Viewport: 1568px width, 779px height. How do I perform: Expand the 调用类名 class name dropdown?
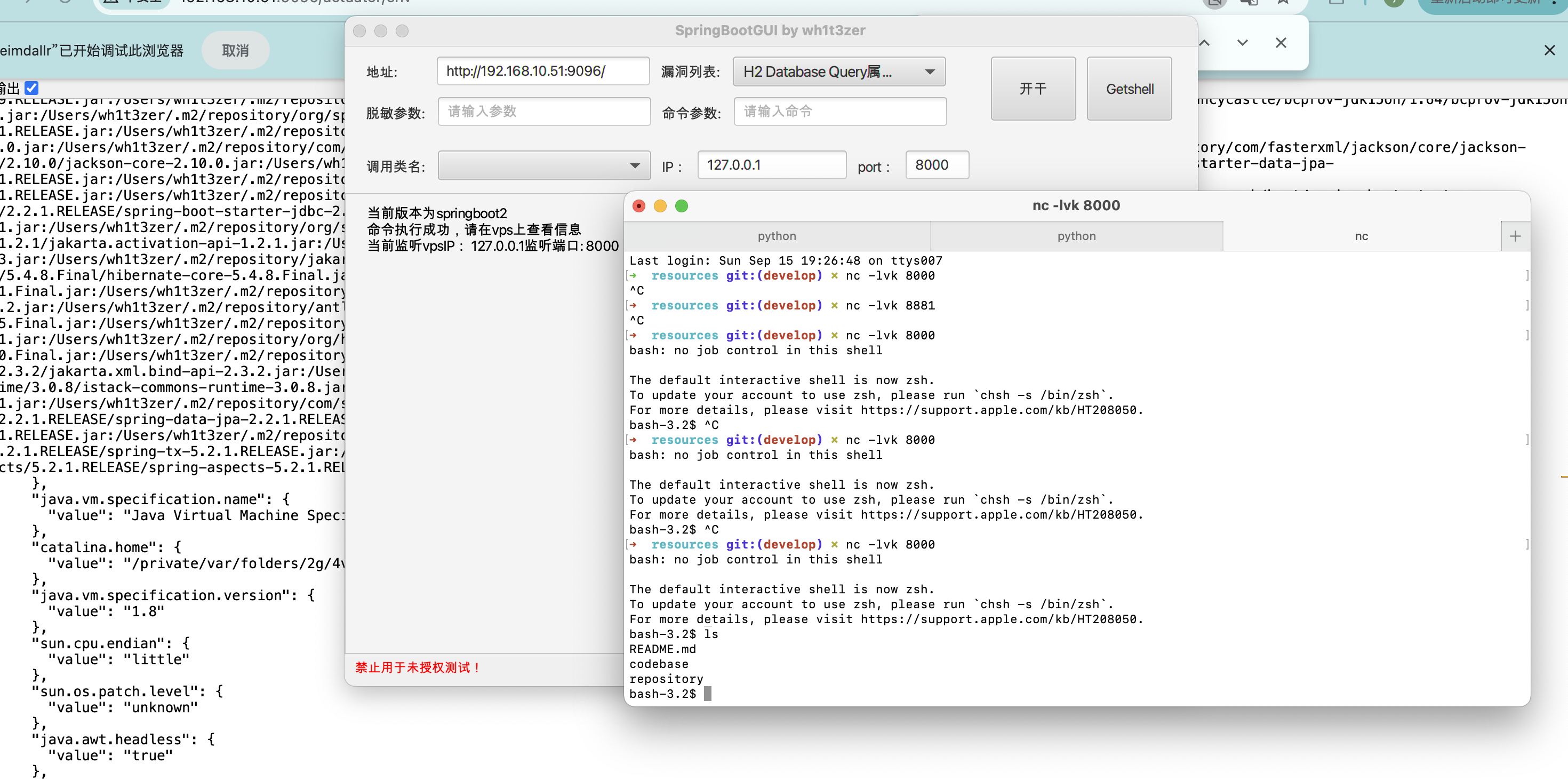[x=544, y=165]
